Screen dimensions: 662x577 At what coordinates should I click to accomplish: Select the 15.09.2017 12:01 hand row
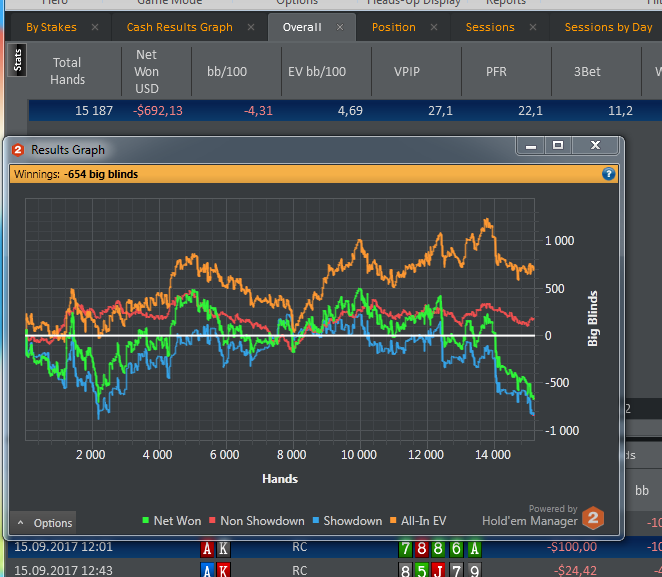click(335, 547)
